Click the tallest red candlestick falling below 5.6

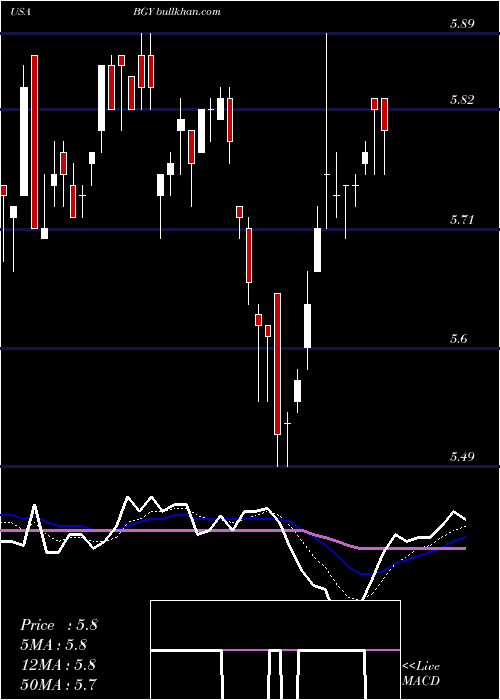coord(277,363)
